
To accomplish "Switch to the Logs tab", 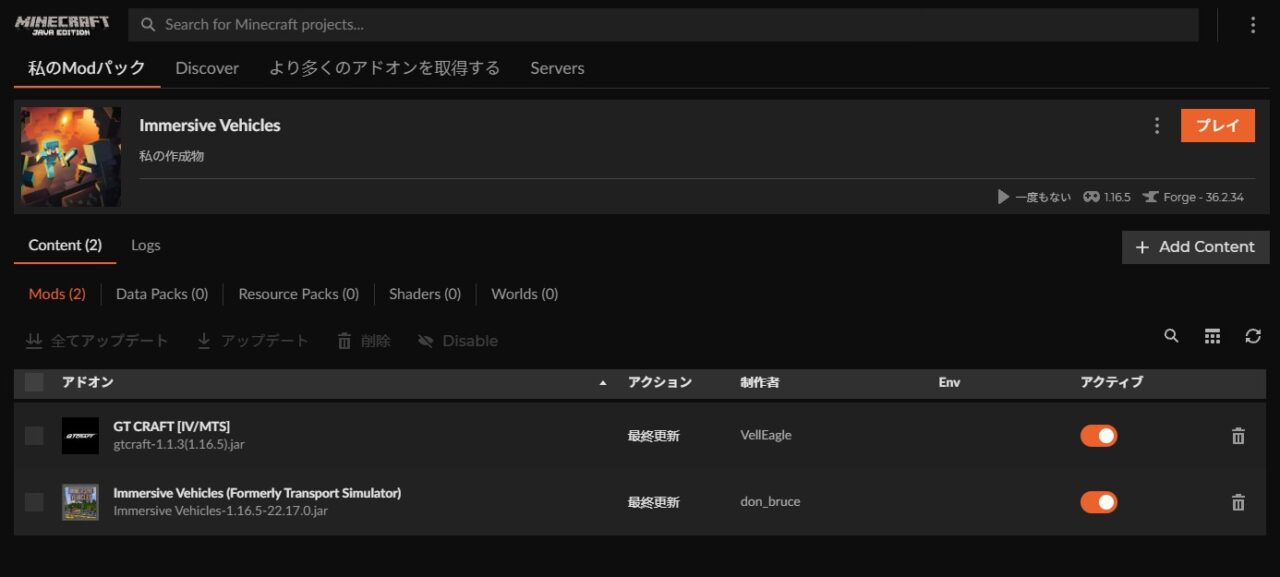I will pos(146,245).
